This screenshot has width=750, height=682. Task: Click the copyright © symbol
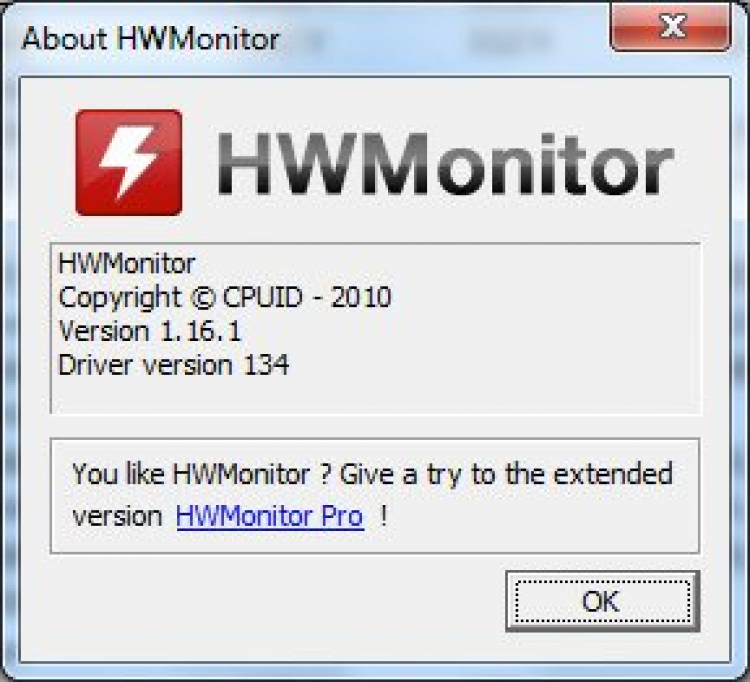pyautogui.click(x=204, y=297)
